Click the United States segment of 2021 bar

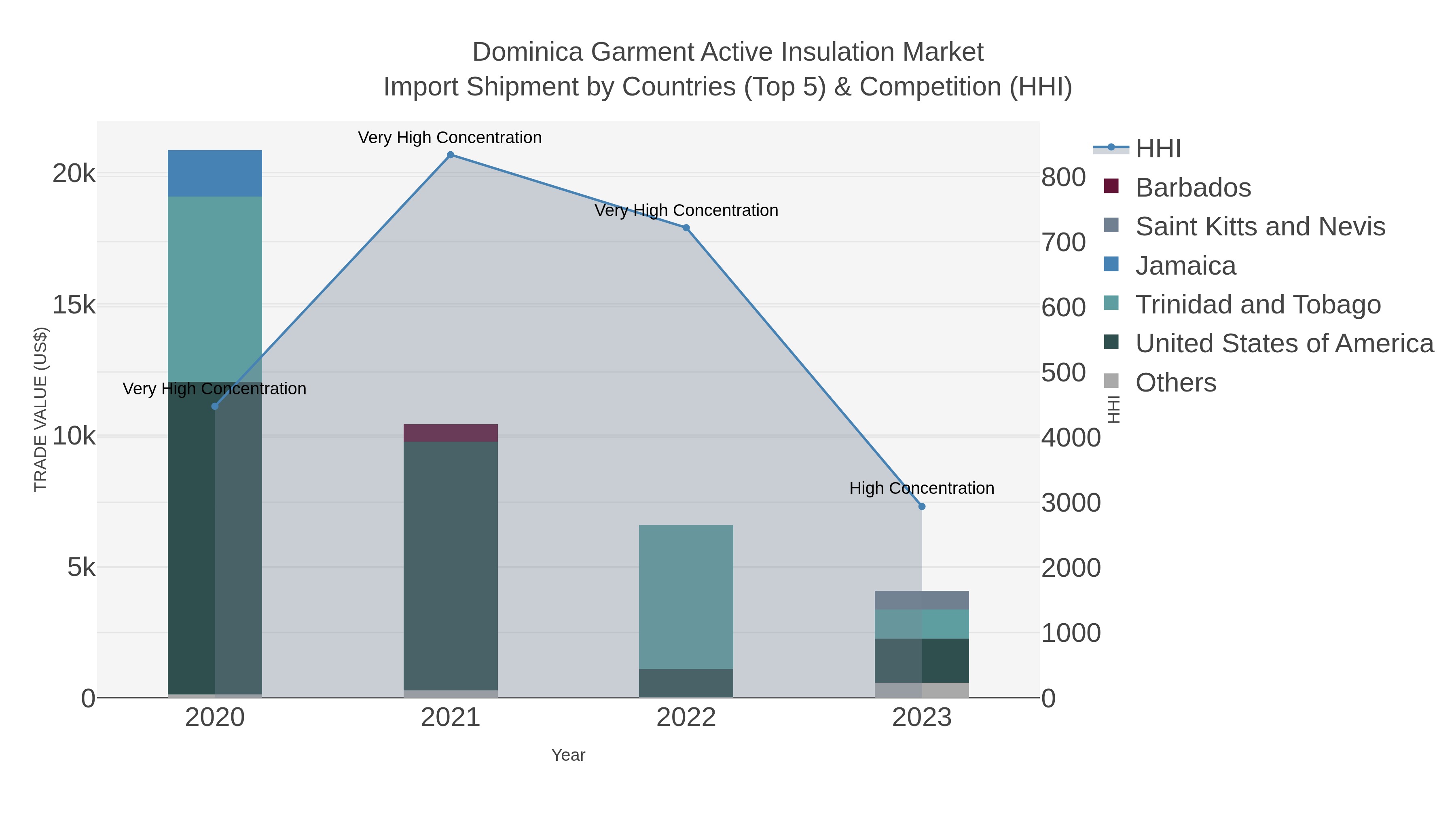tap(451, 566)
